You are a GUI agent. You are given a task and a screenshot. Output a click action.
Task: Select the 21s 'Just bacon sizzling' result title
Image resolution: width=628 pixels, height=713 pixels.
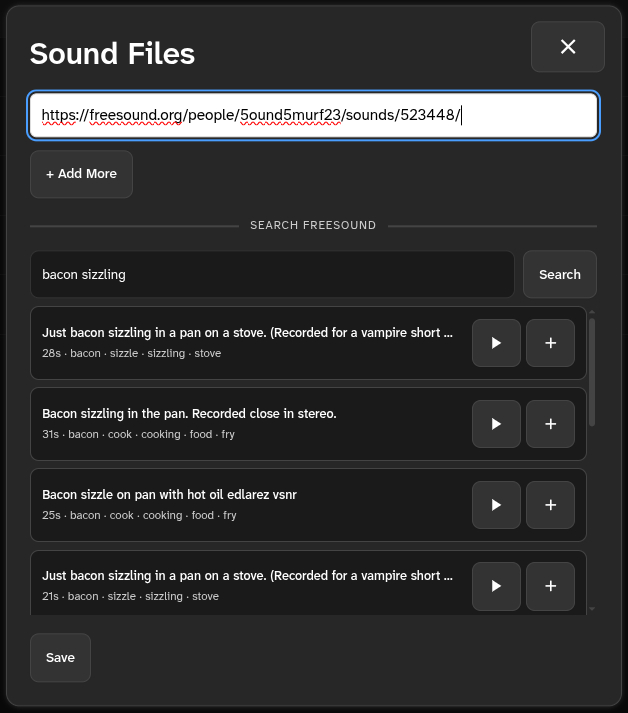point(247,575)
